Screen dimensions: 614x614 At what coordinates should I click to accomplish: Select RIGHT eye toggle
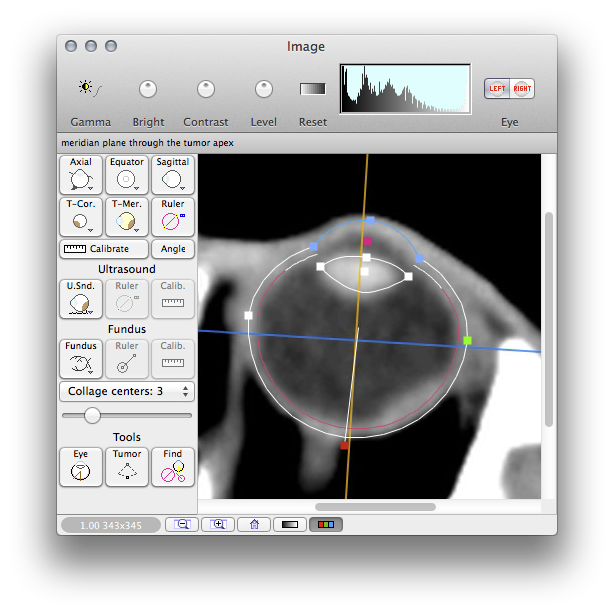tap(522, 88)
